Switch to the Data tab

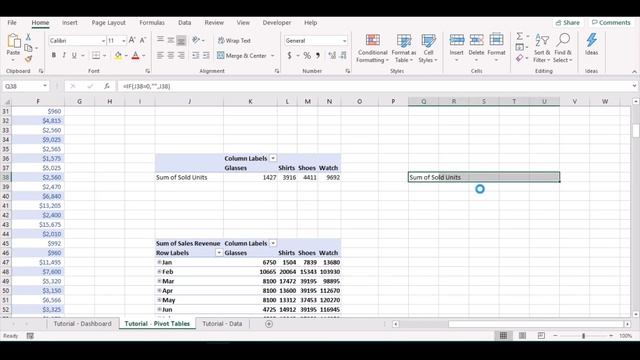[x=184, y=22]
